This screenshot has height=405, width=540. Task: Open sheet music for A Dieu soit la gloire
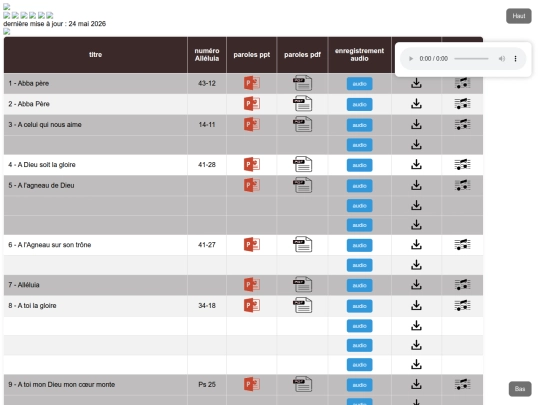coord(463,164)
